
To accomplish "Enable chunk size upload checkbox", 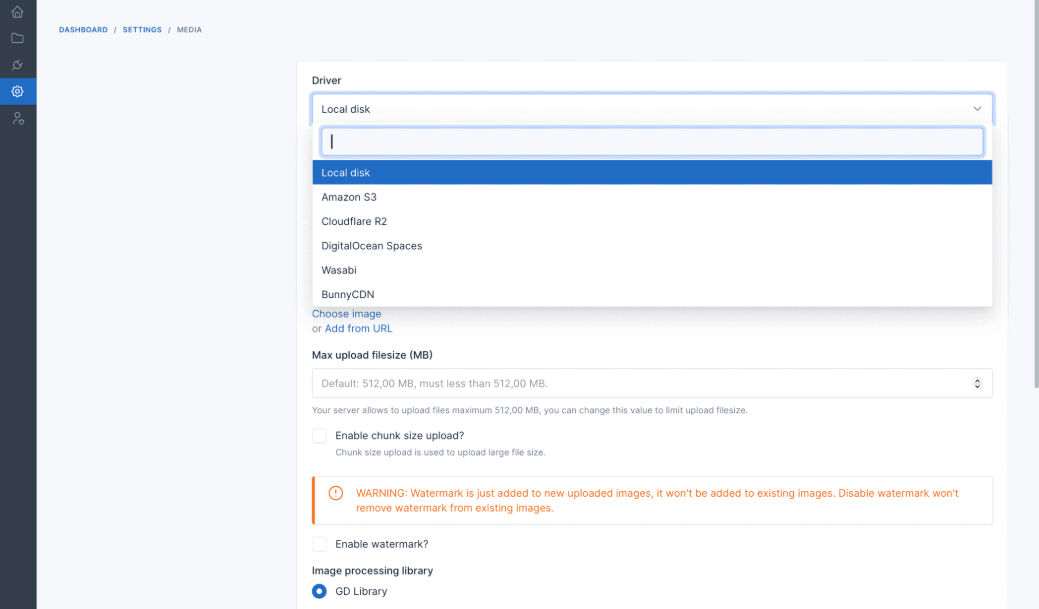I will [319, 435].
